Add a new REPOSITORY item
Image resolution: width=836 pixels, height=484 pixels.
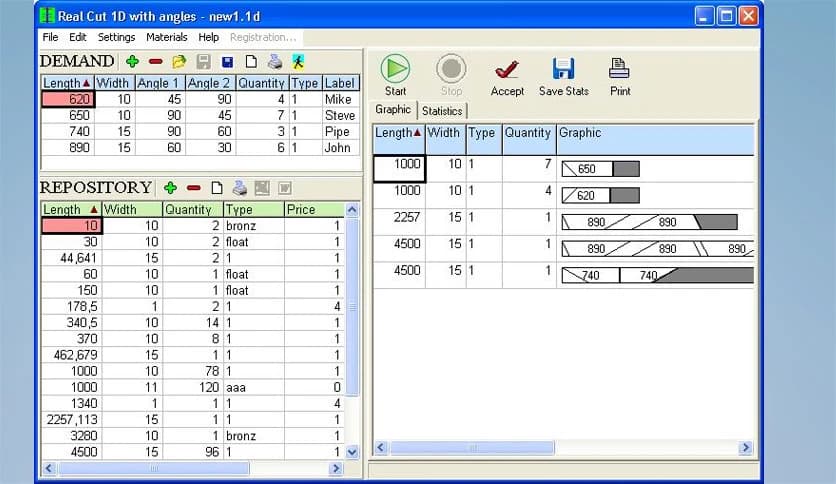click(x=171, y=188)
